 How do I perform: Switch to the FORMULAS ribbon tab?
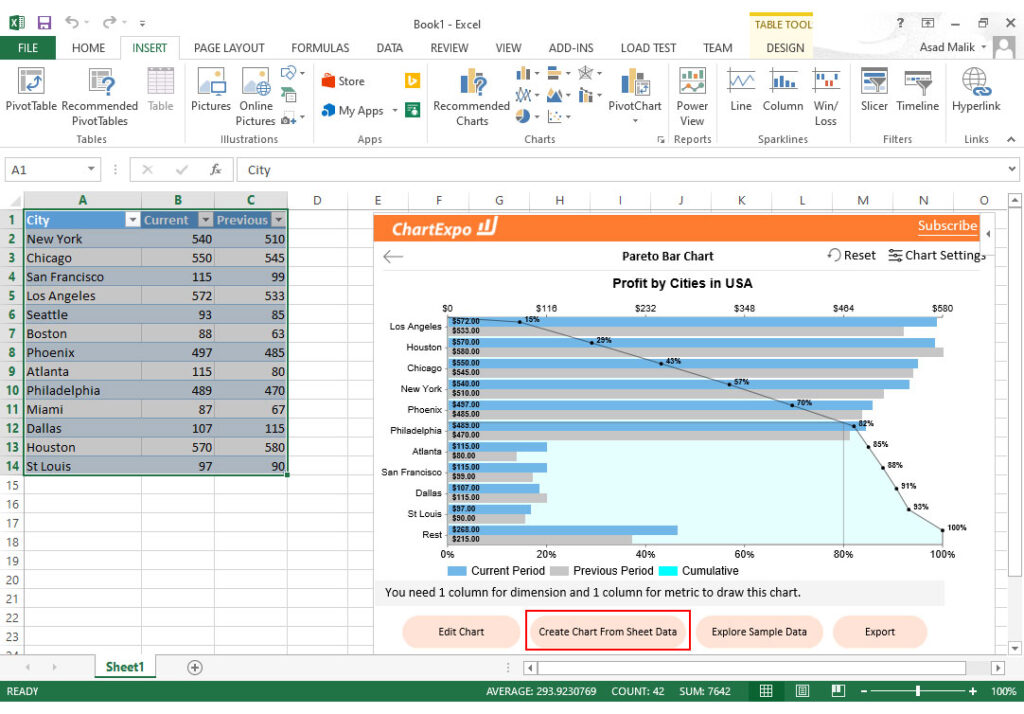[x=320, y=48]
